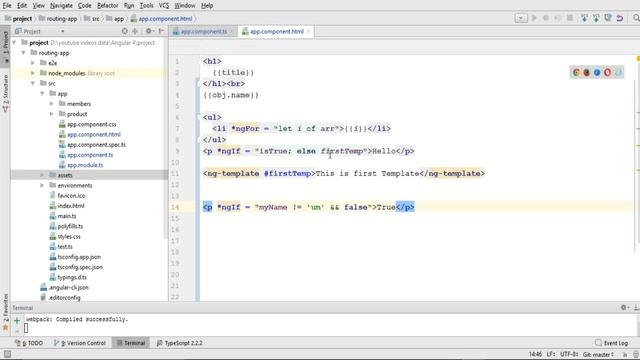Open TypeScript 2.2.2 tool window
The width and height of the screenshot is (640, 360).
point(180,343)
